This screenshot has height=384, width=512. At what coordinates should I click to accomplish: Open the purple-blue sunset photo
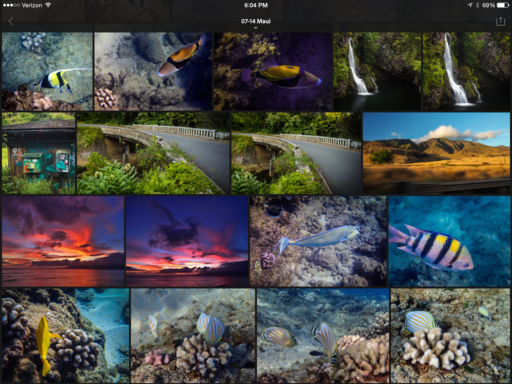pos(187,241)
